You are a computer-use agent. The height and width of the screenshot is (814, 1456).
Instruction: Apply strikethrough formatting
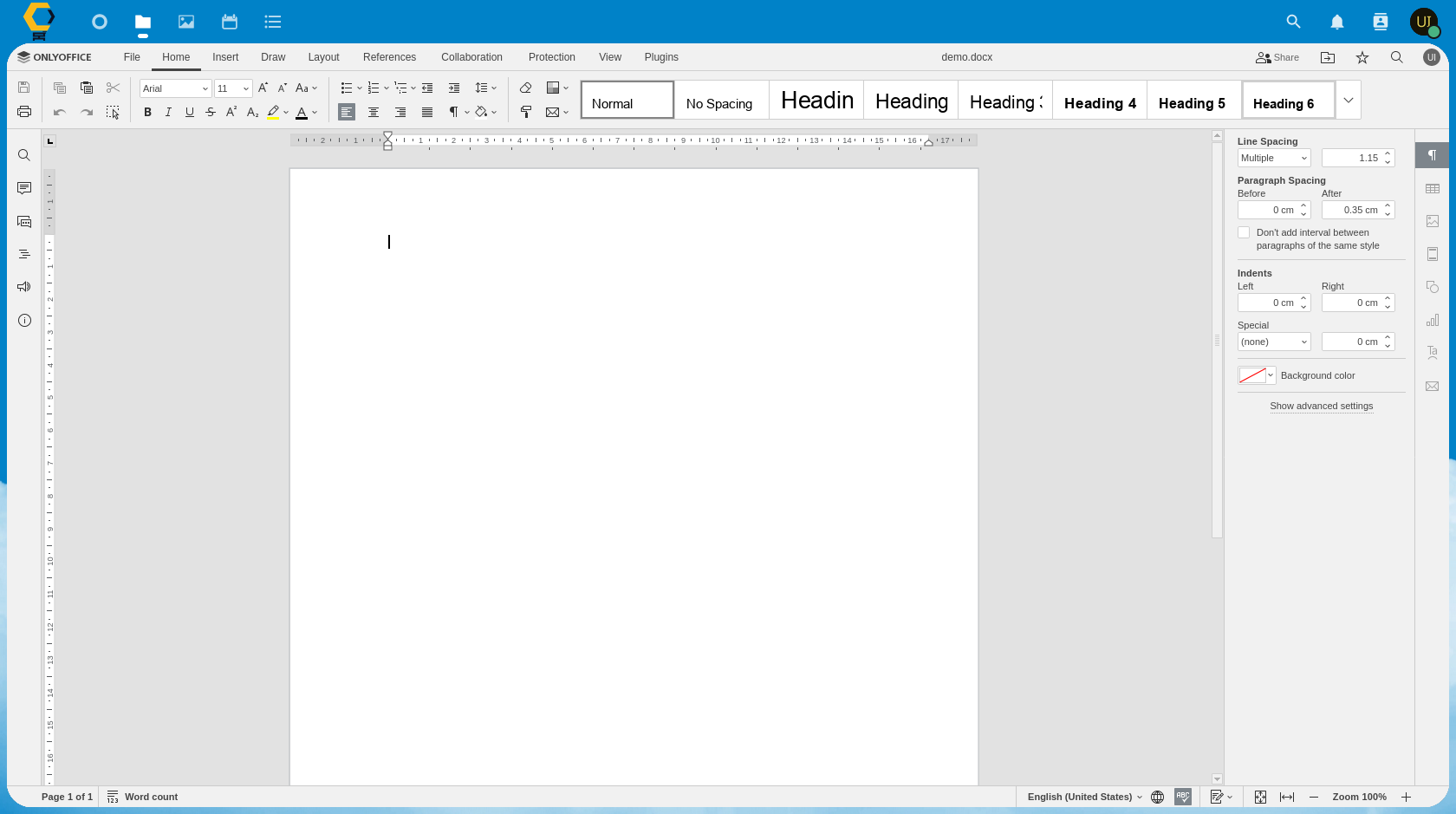coord(211,112)
